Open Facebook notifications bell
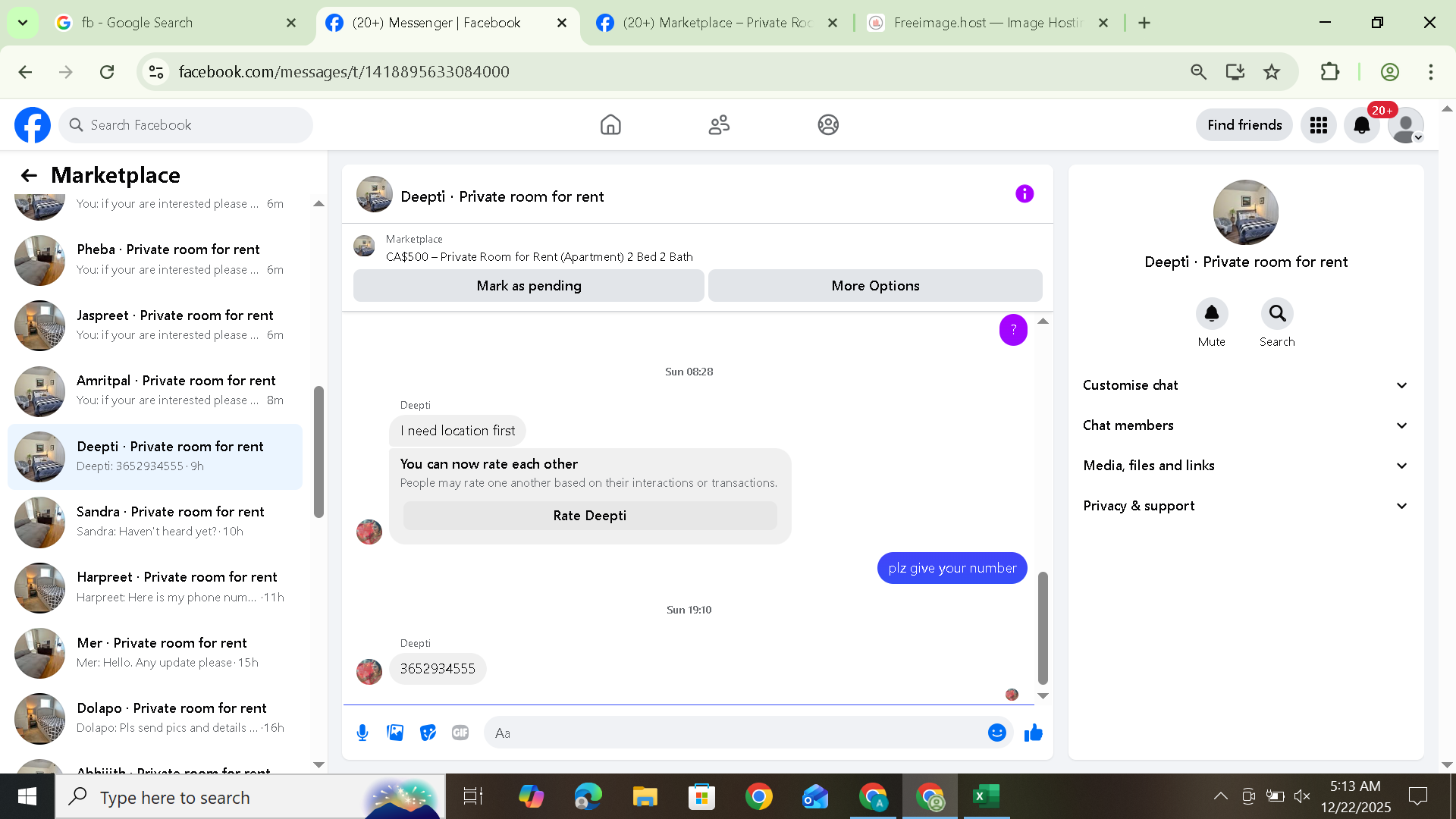This screenshot has width=1456, height=819. [1361, 125]
